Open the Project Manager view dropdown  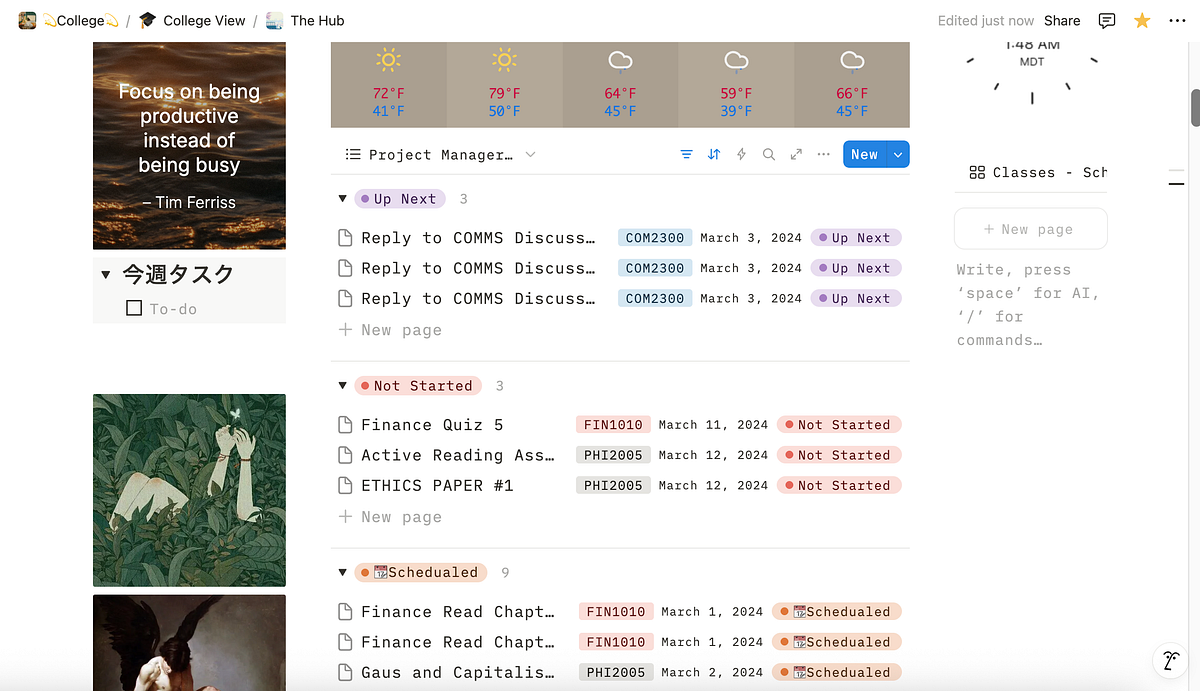(440, 155)
